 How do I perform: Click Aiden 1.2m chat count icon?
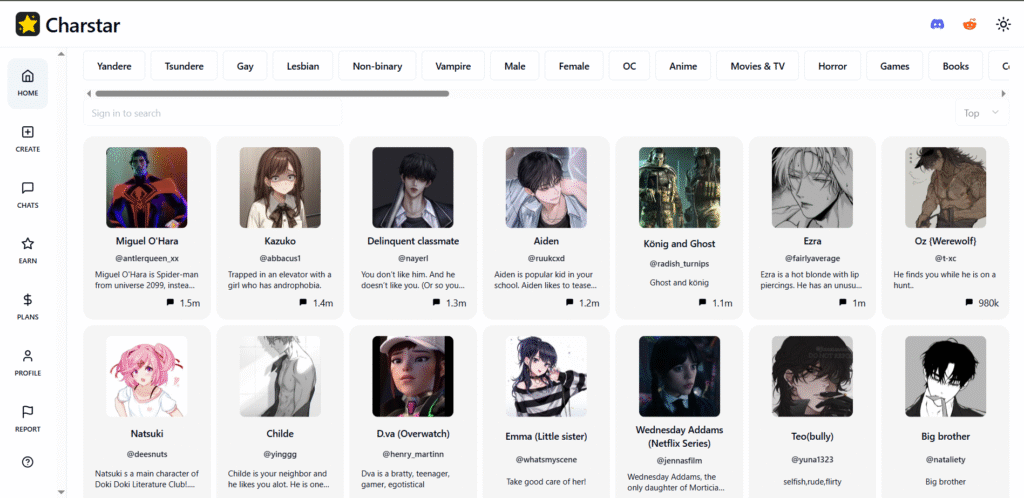(569, 303)
